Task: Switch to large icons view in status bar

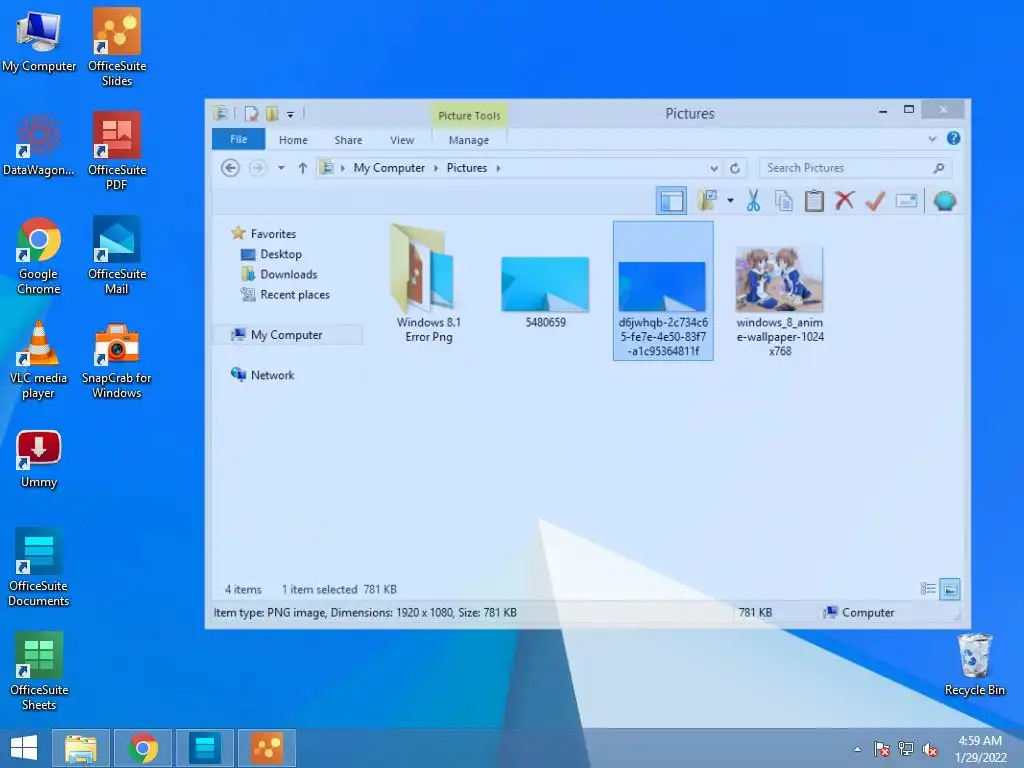Action: [x=950, y=590]
